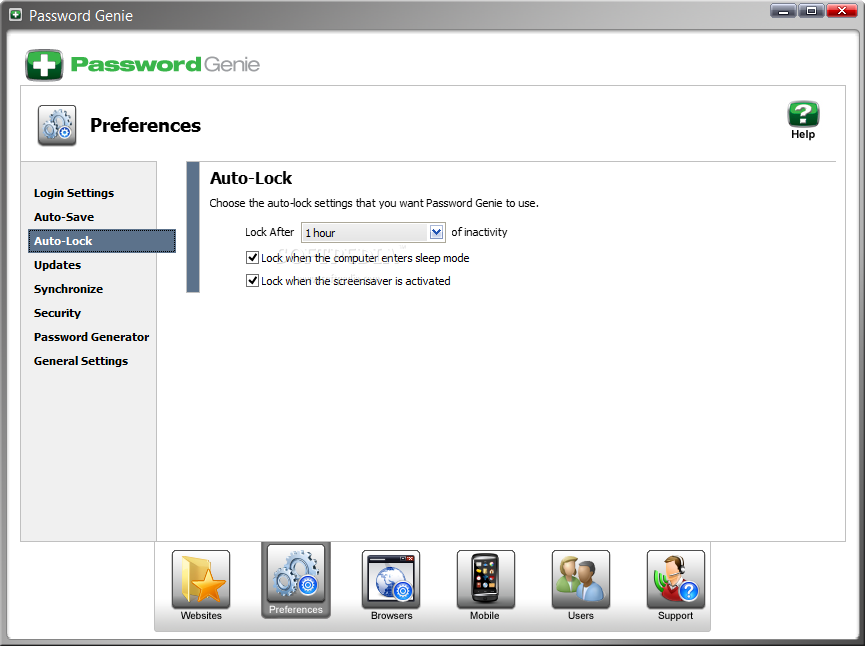This screenshot has height=646, width=865.
Task: Open Synchronize preferences
Action: (68, 289)
